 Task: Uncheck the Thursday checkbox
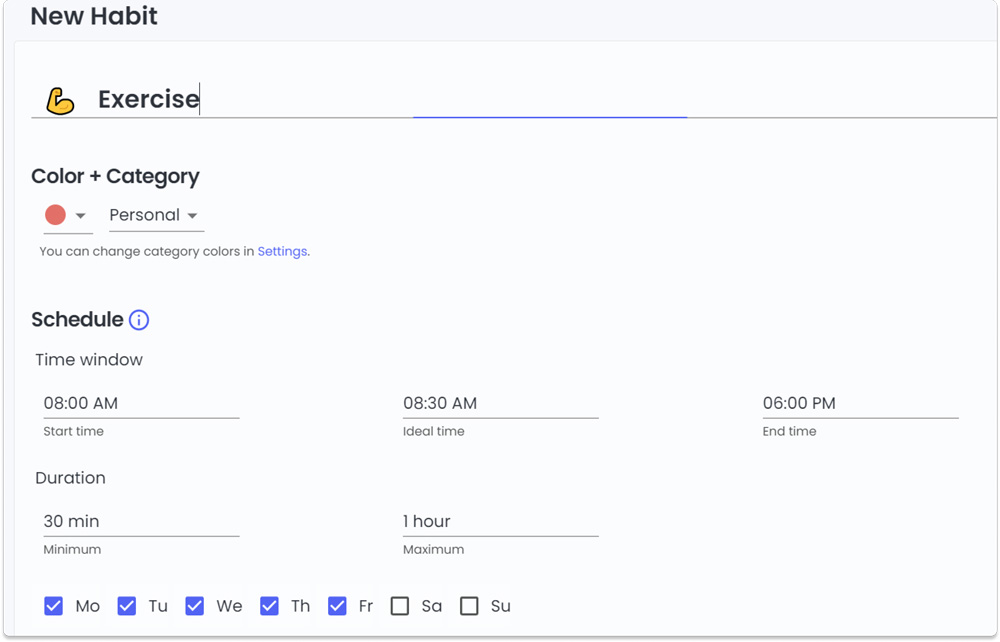[x=269, y=606]
